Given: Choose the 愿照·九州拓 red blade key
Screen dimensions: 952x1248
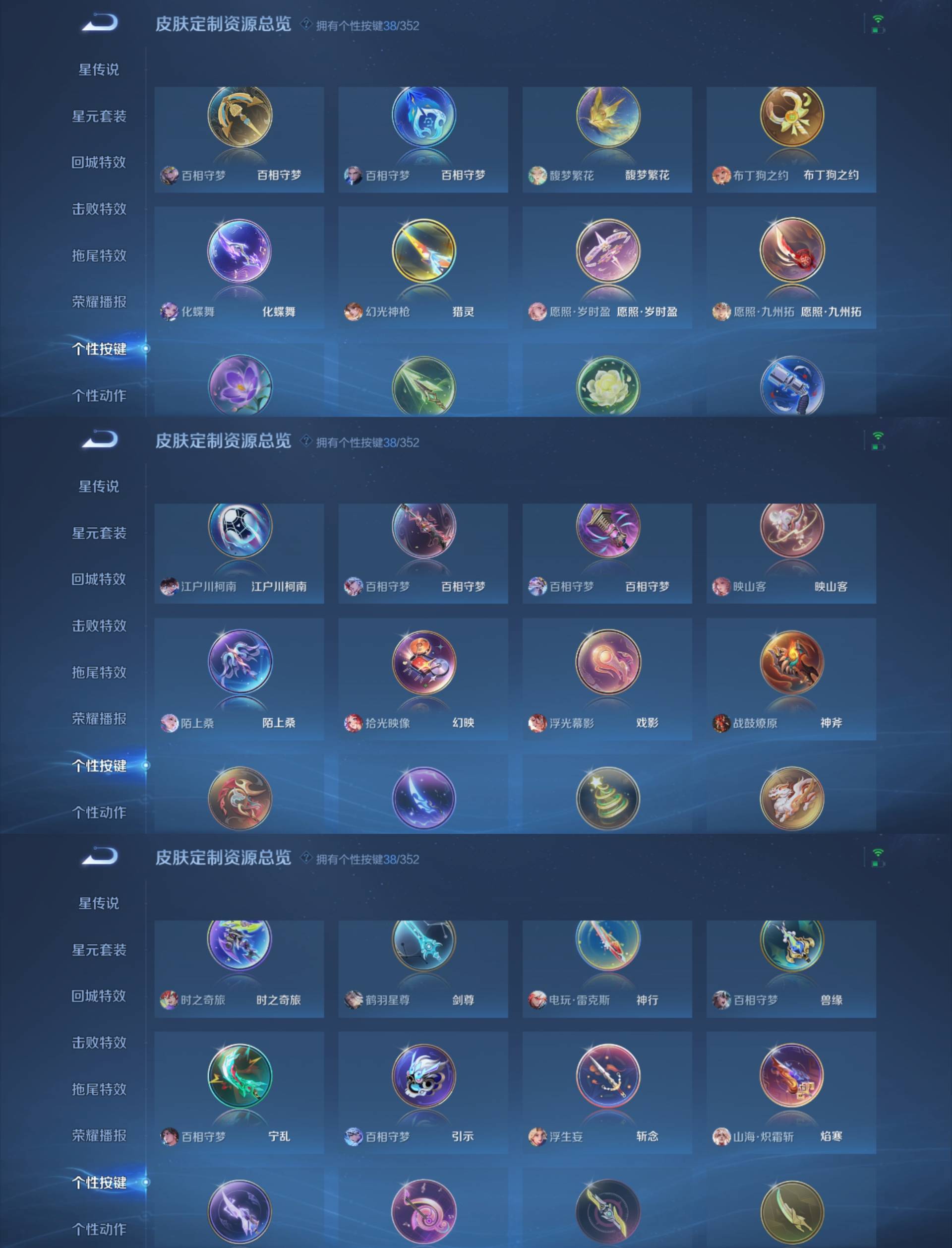Looking at the screenshot, I should (792, 251).
